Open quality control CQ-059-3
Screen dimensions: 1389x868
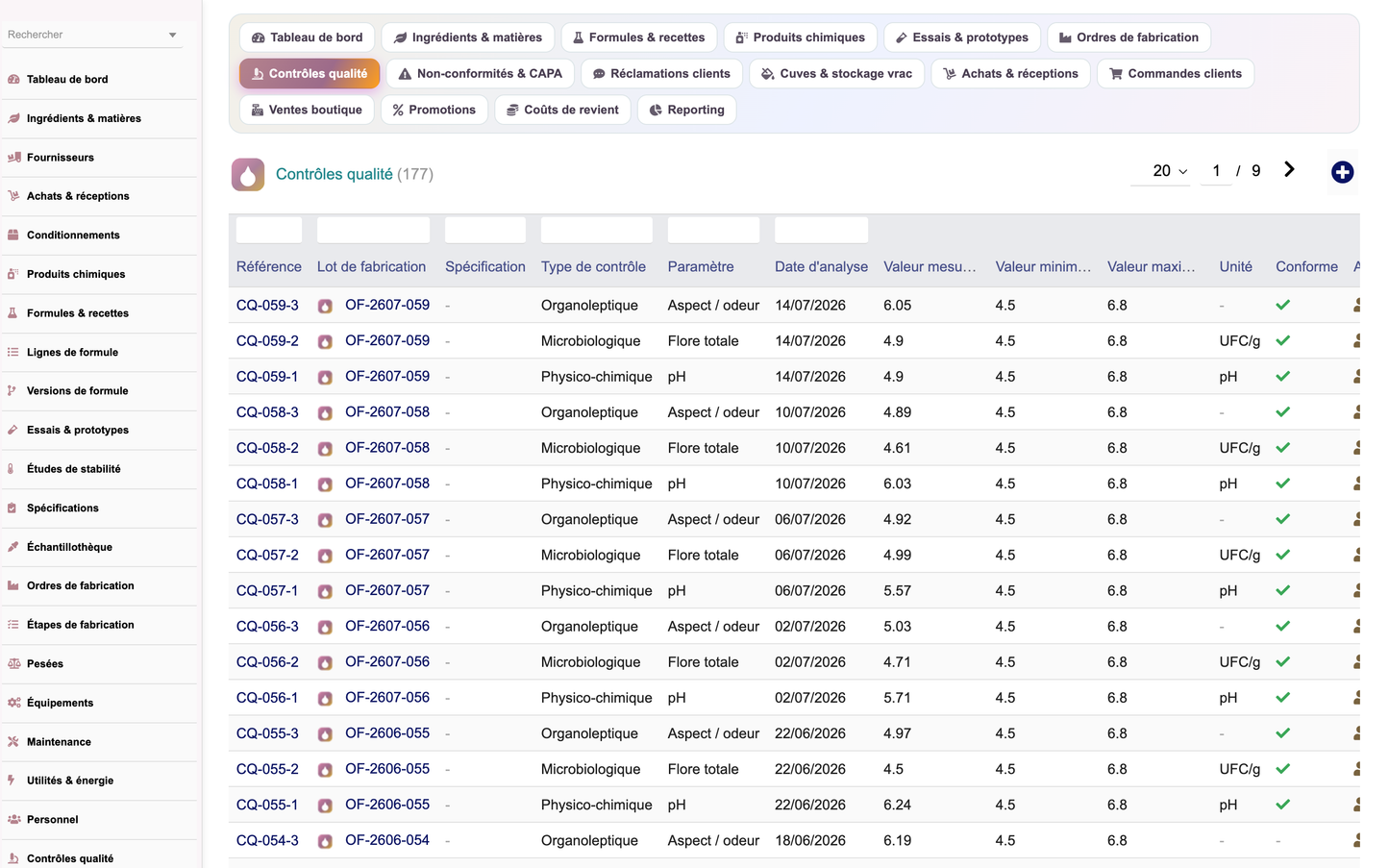pos(267,306)
